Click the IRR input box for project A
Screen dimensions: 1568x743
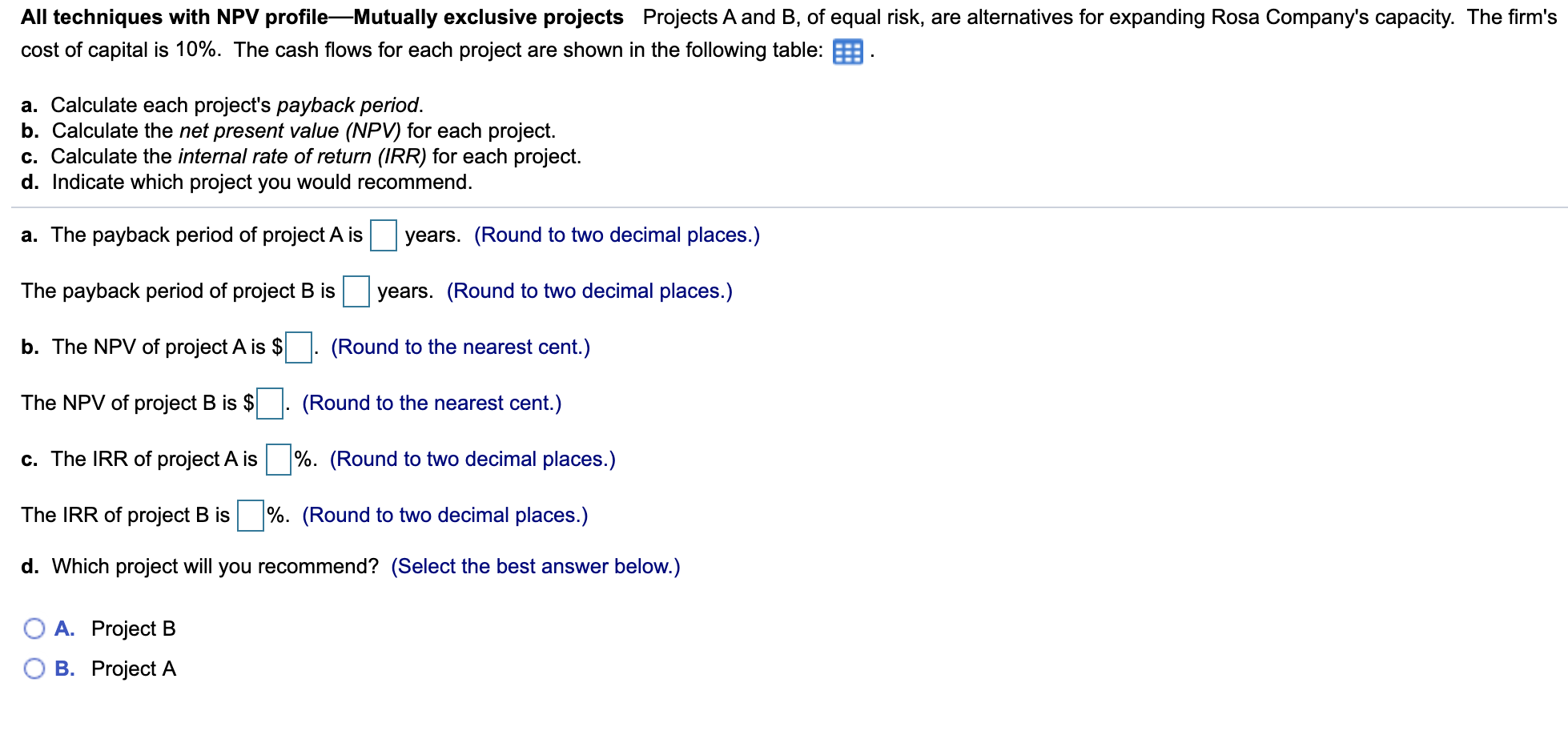click(x=277, y=460)
